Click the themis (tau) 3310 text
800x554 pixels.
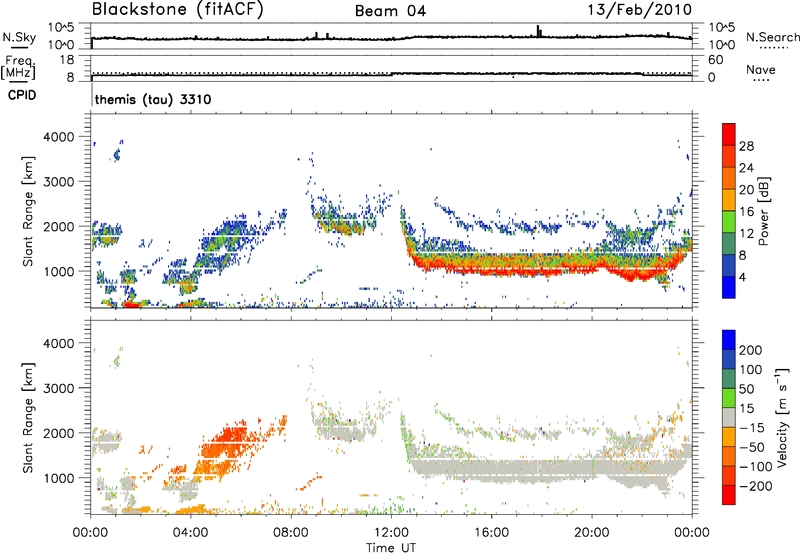153,99
